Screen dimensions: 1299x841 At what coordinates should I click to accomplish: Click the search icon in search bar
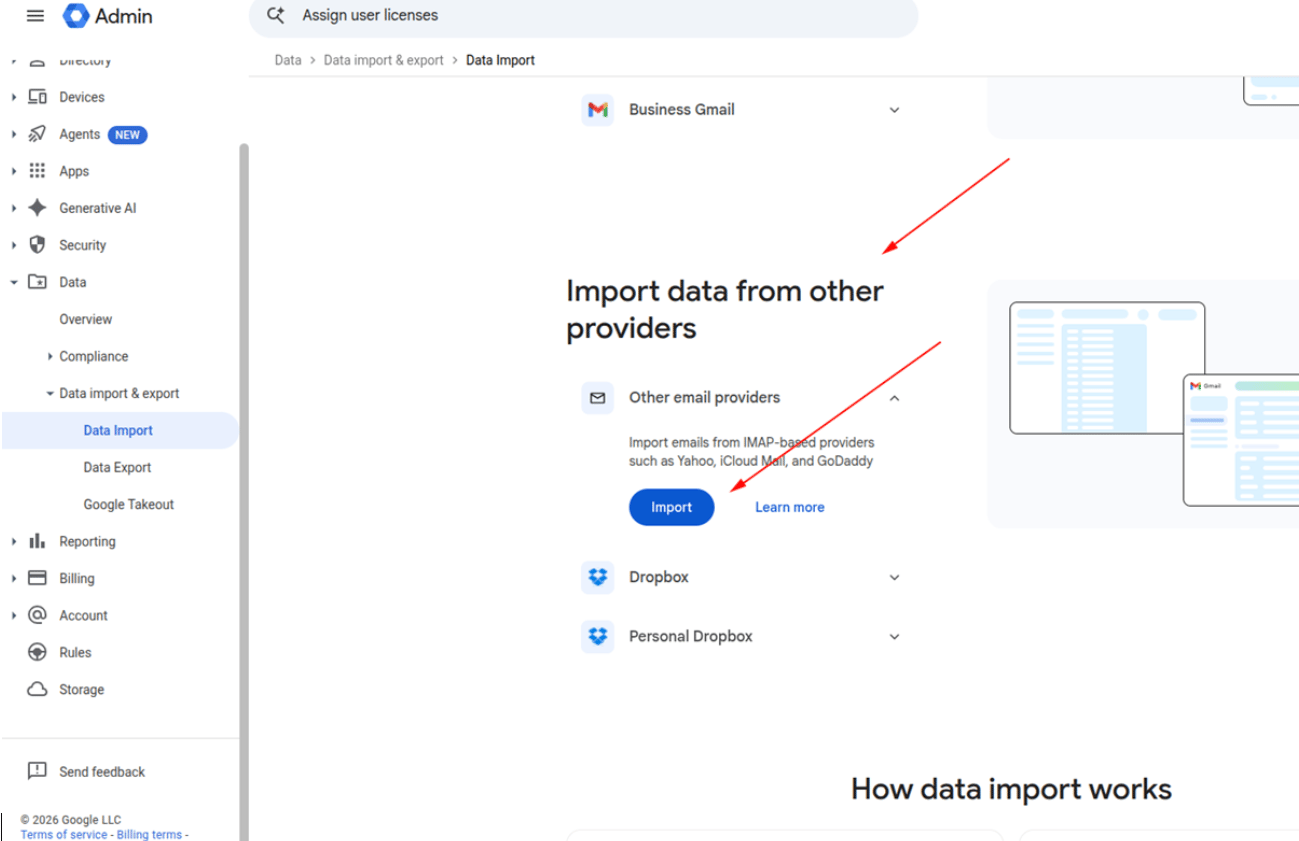point(276,16)
